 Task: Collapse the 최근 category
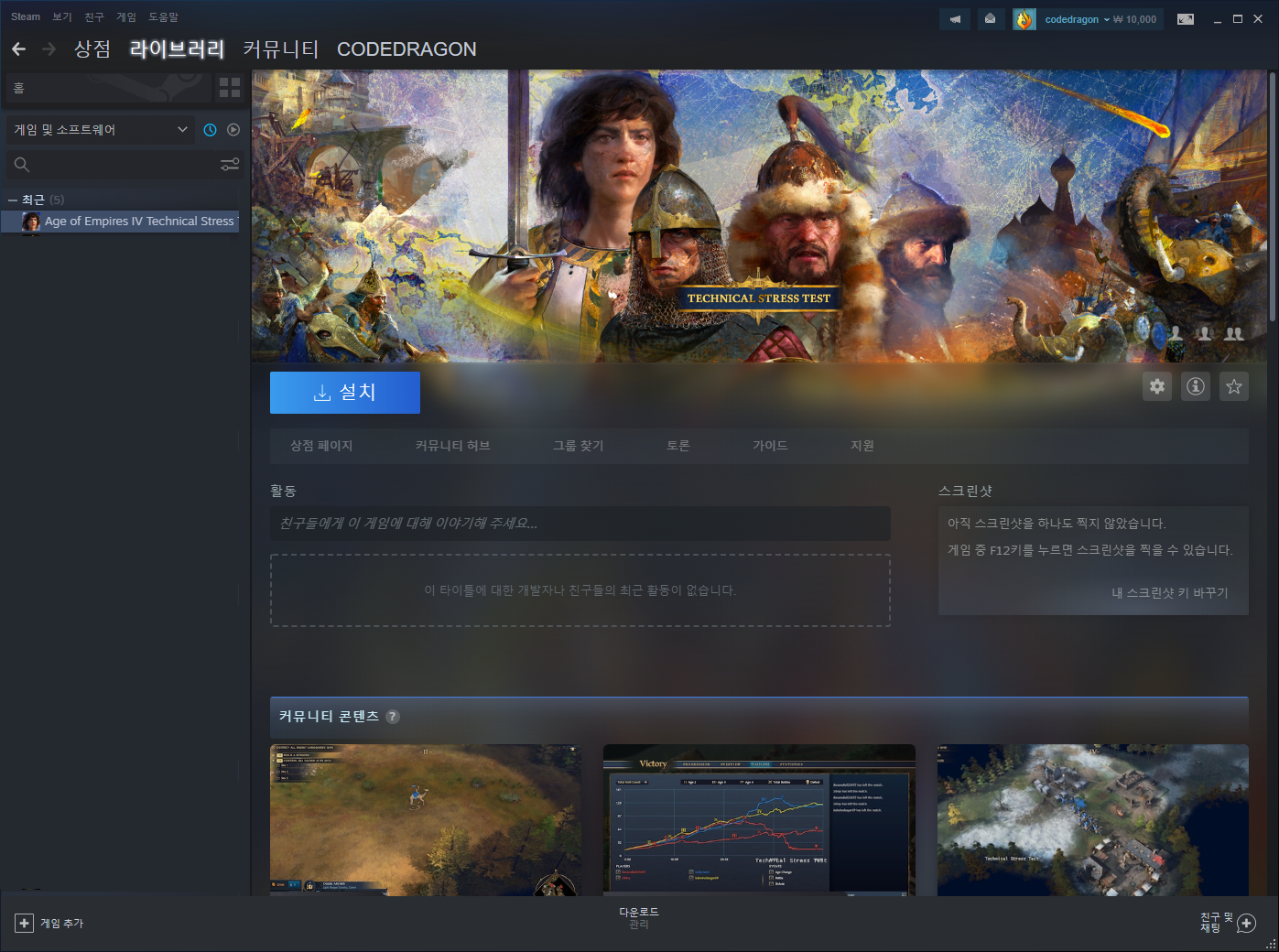click(13, 200)
